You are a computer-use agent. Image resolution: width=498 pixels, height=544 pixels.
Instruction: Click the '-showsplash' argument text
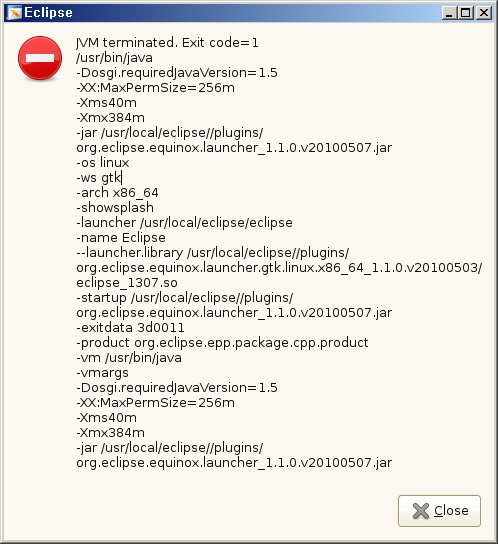(115, 207)
